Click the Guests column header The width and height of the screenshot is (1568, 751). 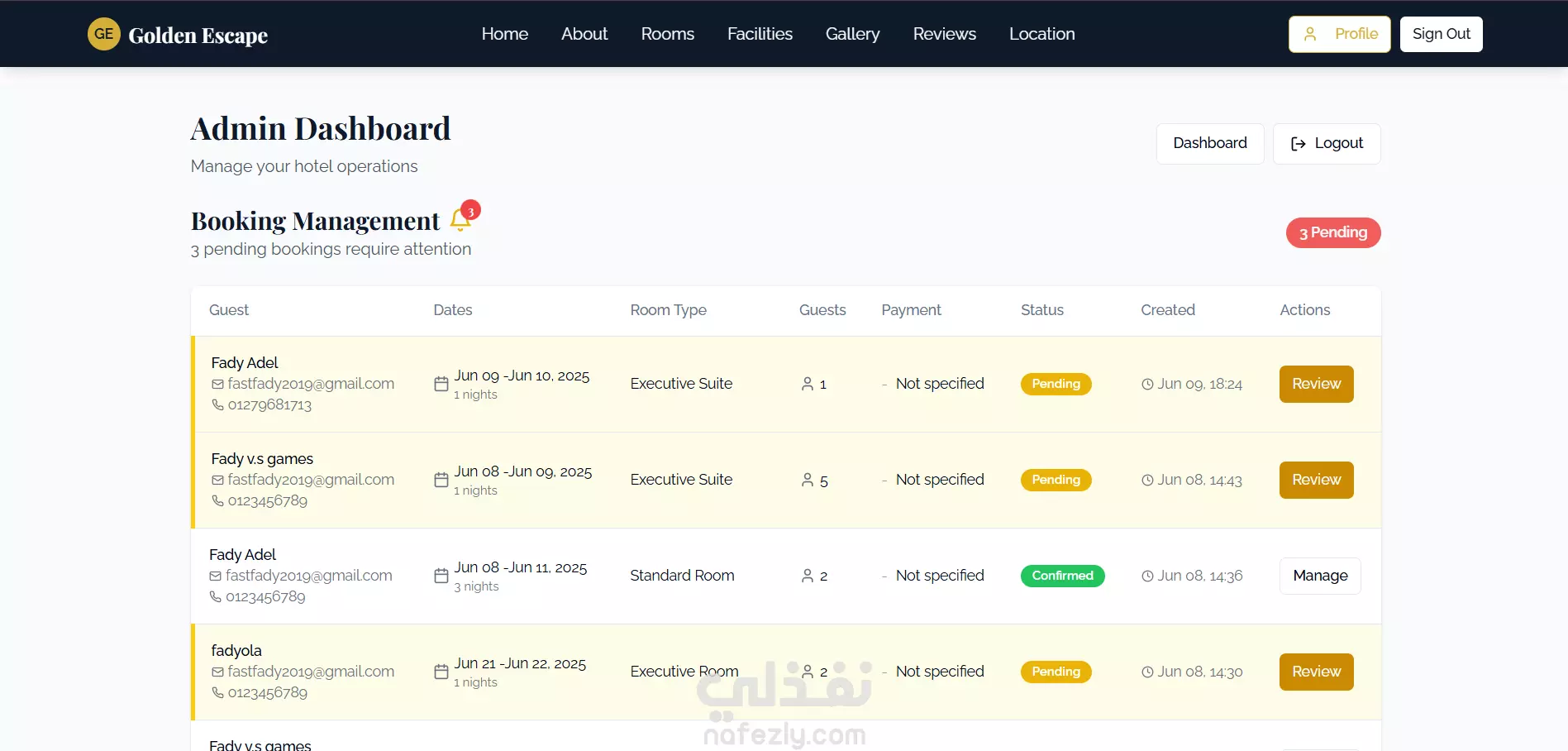tap(822, 310)
